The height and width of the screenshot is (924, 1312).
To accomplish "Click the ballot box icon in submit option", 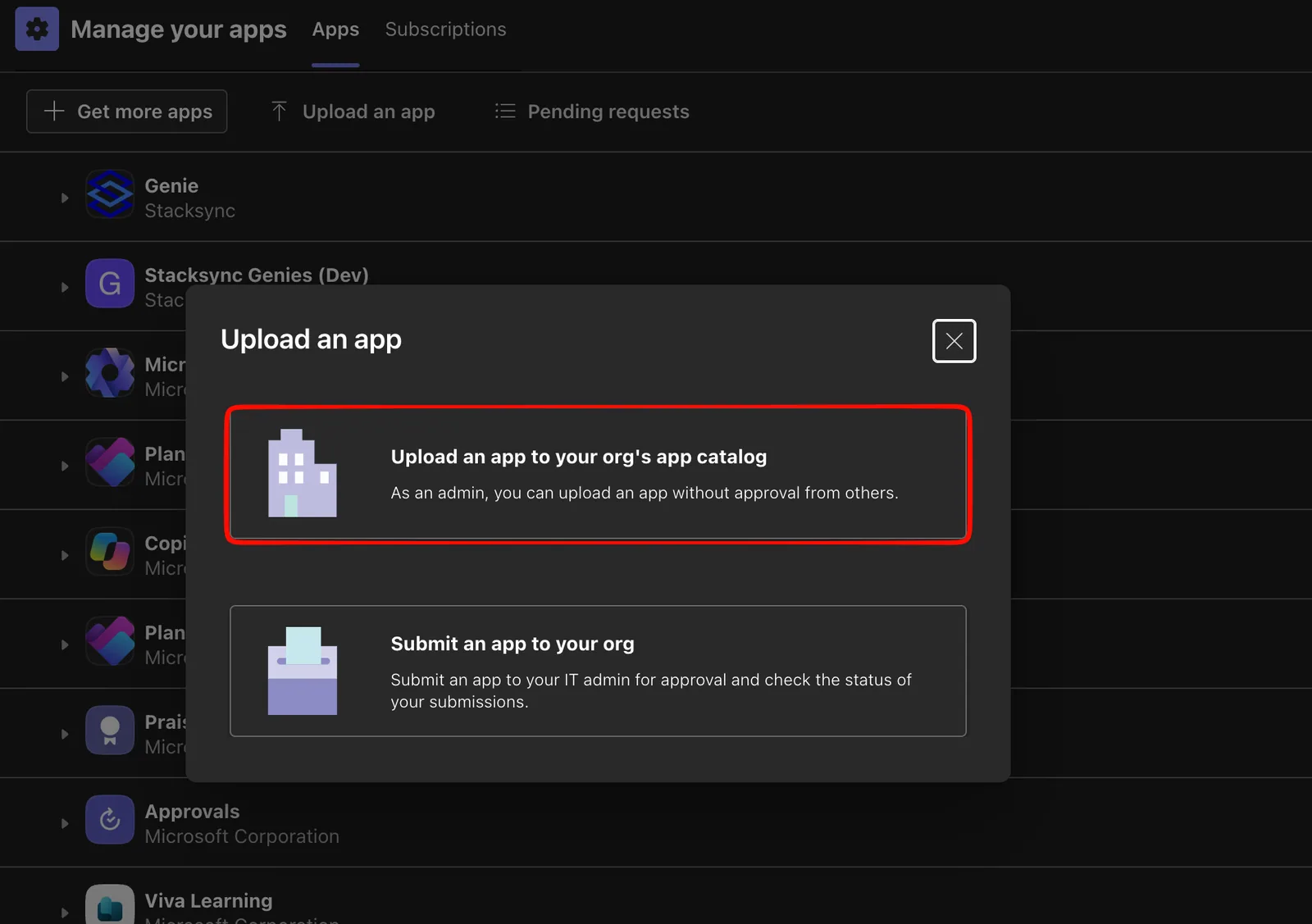I will point(303,671).
